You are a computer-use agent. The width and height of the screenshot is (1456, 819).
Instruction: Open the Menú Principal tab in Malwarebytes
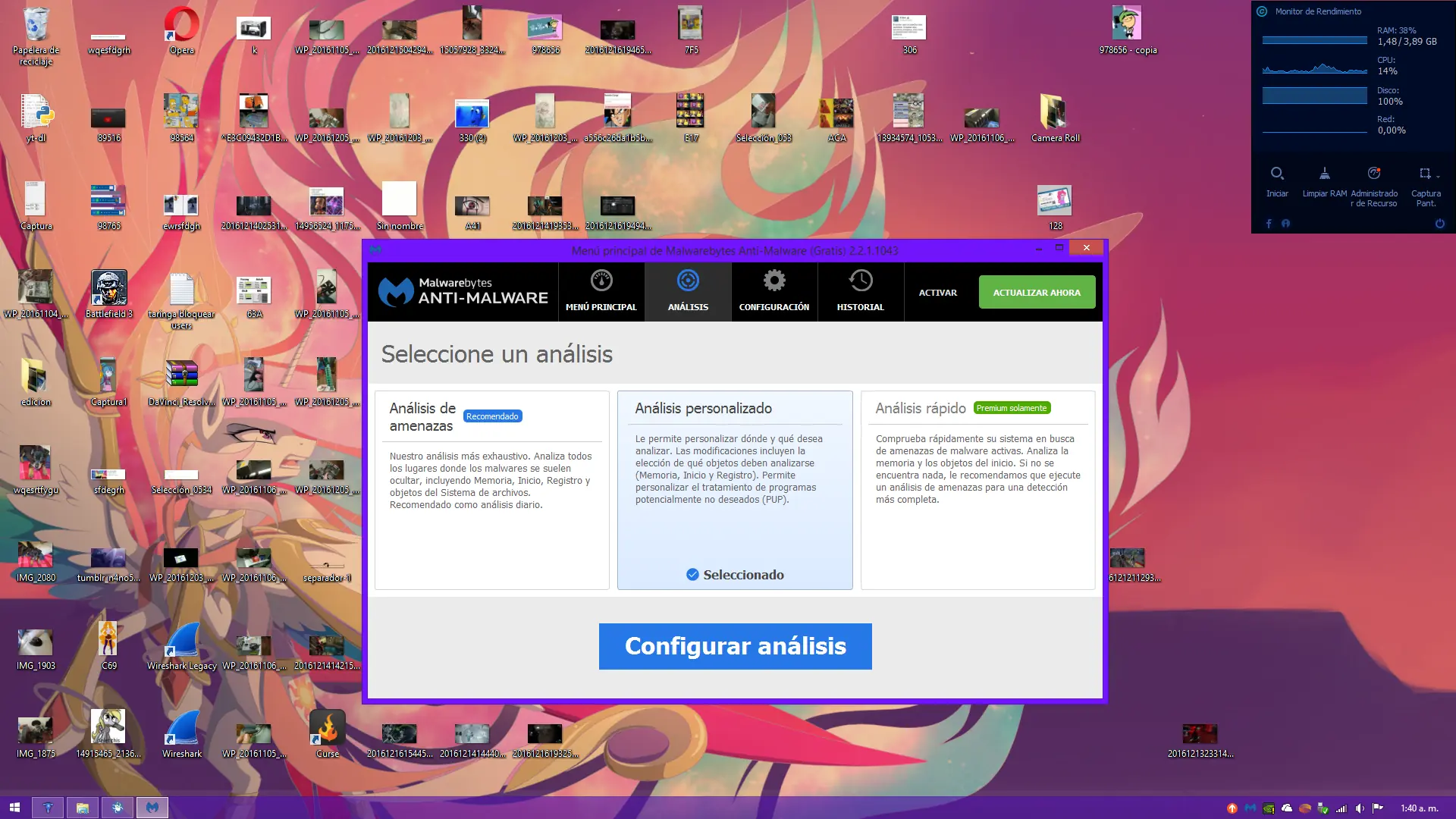pyautogui.click(x=601, y=292)
